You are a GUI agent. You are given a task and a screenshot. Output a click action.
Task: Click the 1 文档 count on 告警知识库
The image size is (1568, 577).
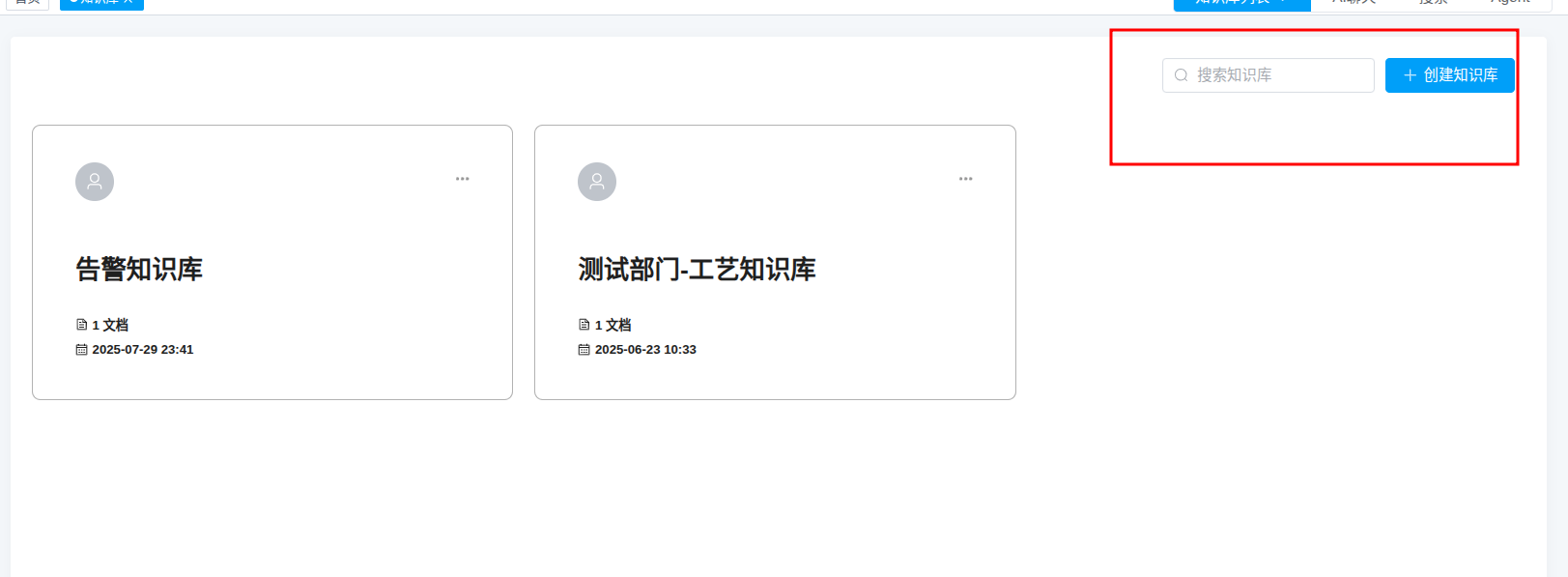pos(110,325)
